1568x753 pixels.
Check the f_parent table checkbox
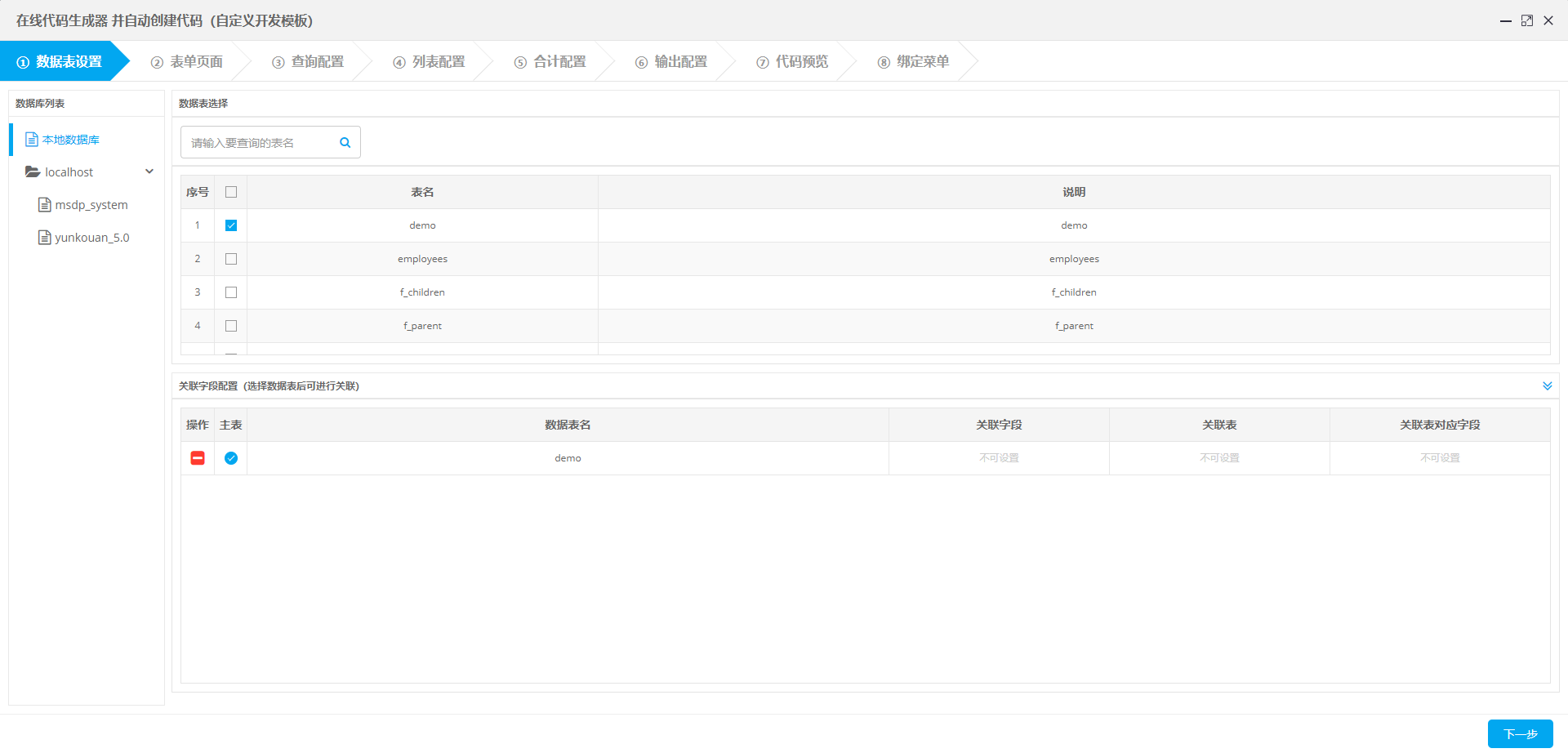231,326
